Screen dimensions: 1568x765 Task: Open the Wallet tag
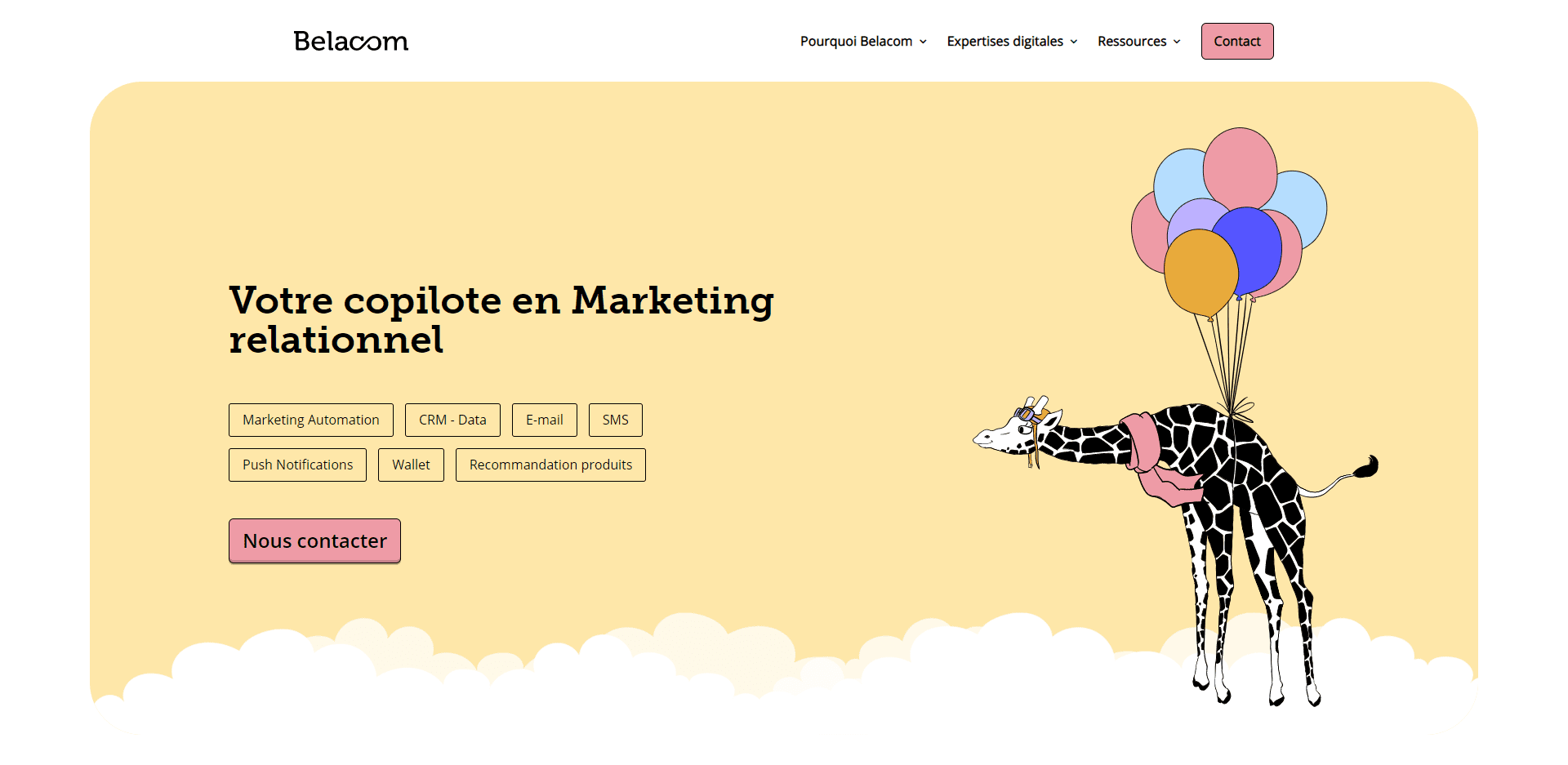[411, 465]
